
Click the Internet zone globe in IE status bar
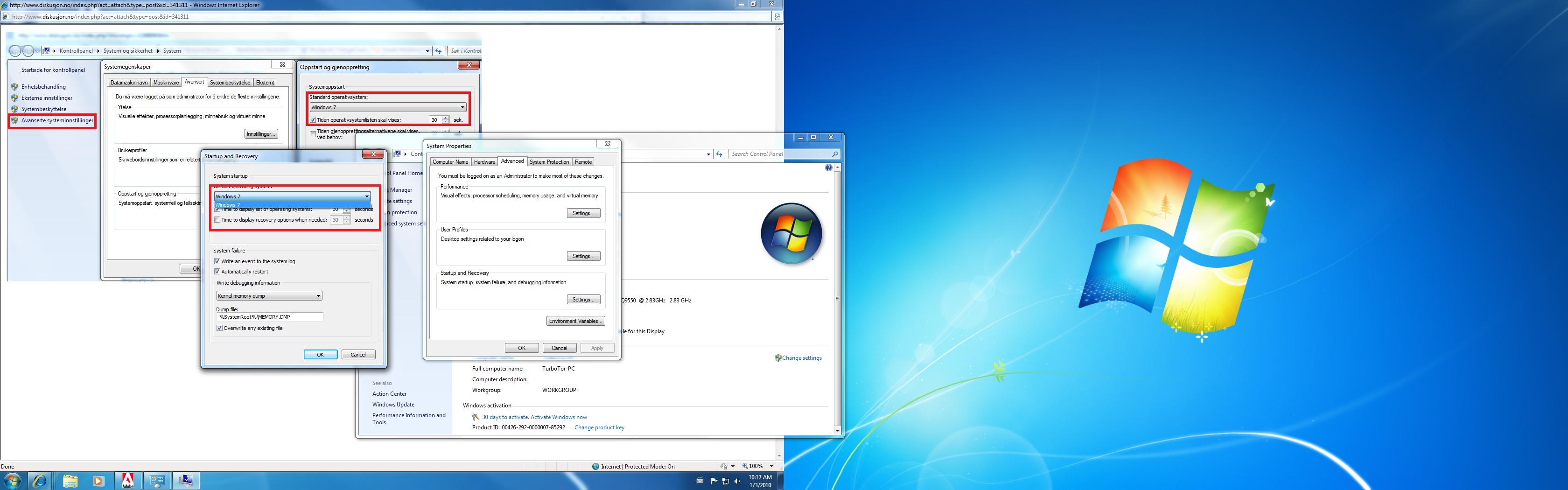coord(595,466)
